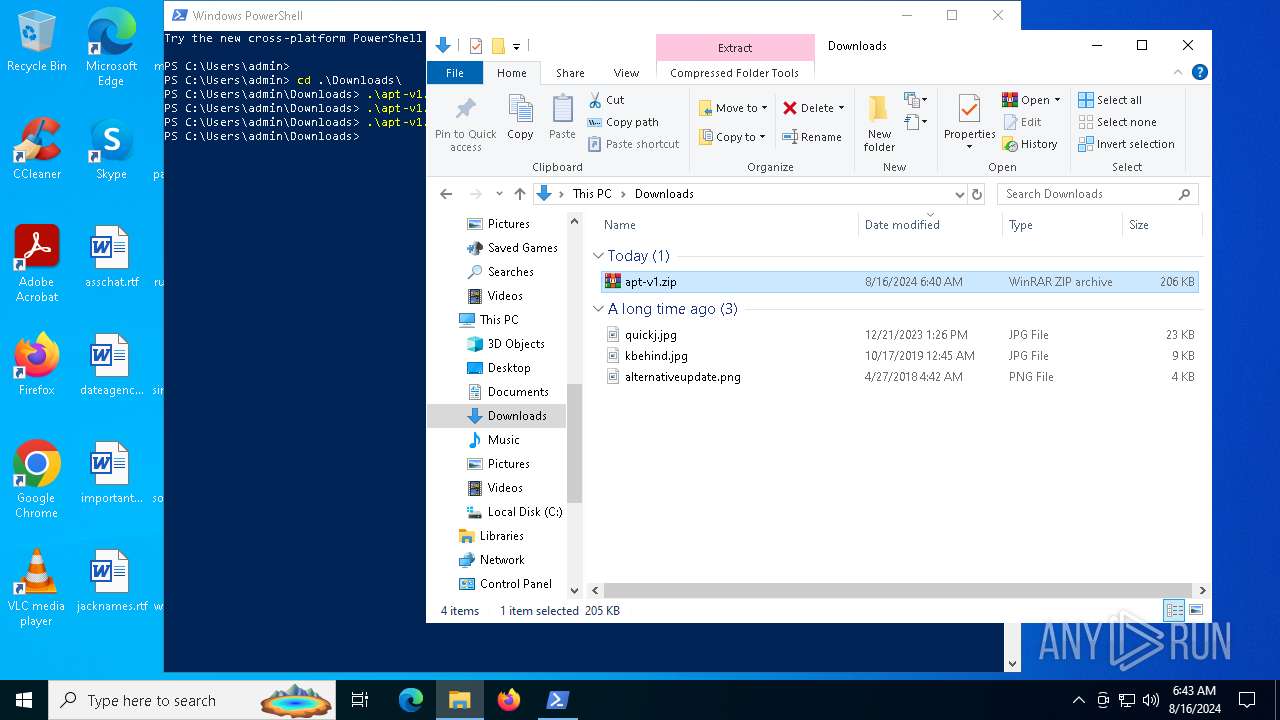Viewport: 1280px width, 720px height.
Task: Launch CCleaner from the desktop
Action: 37,150
